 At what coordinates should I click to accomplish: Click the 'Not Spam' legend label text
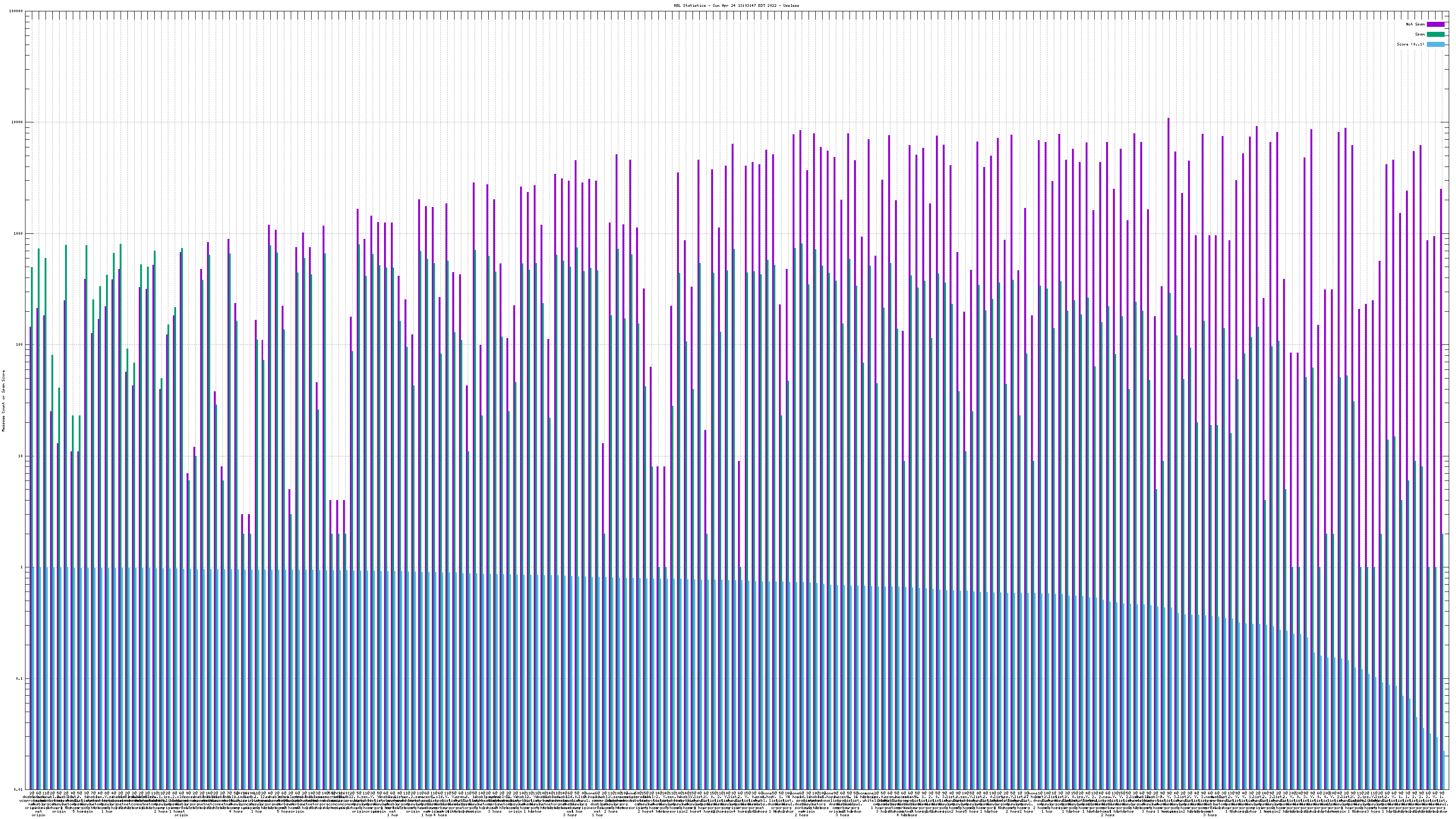point(1416,24)
